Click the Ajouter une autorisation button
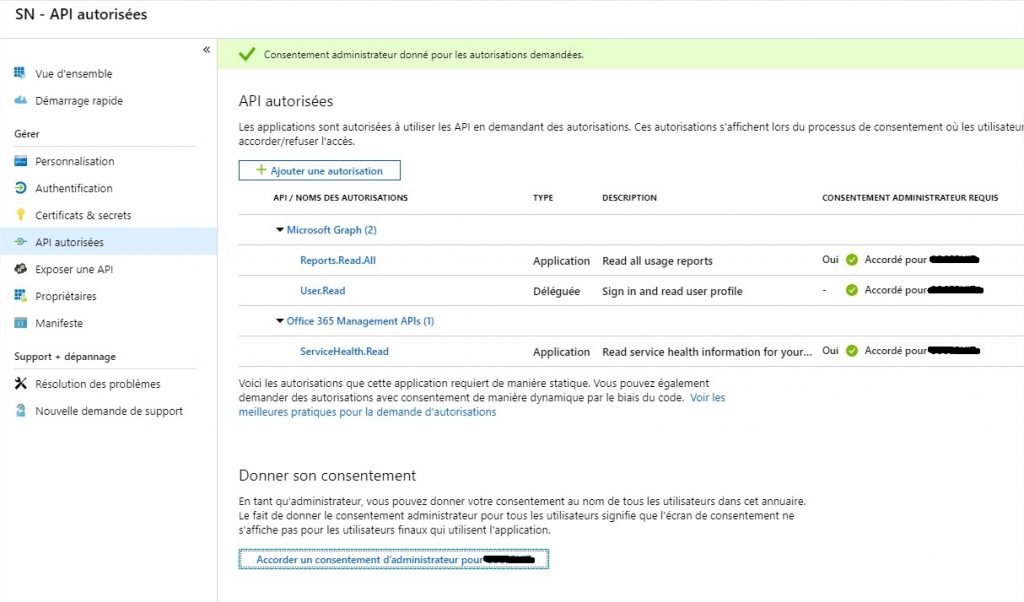This screenshot has width=1024, height=602. point(319,170)
